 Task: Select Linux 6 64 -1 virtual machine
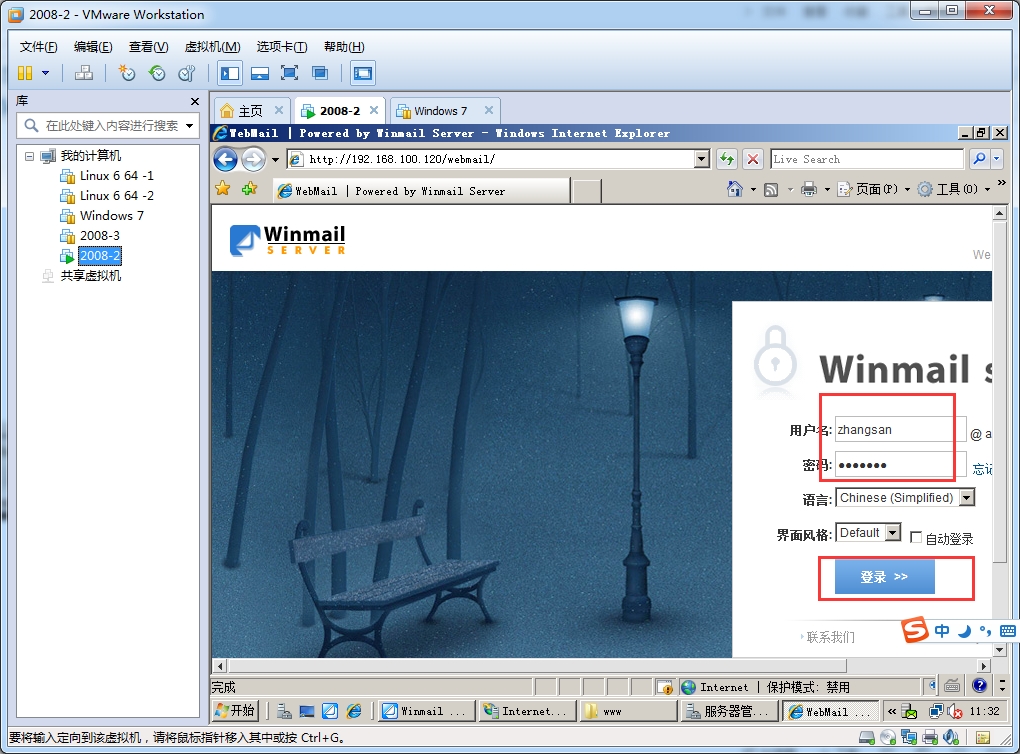point(116,176)
